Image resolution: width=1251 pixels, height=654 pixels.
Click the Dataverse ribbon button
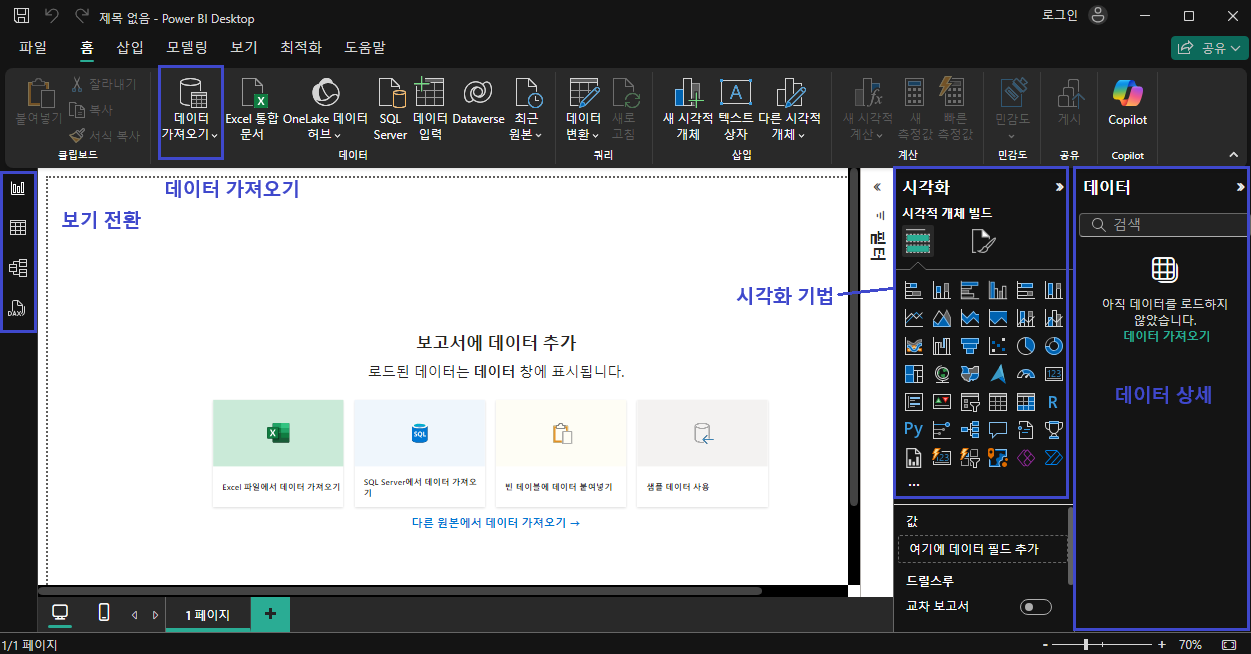[478, 103]
